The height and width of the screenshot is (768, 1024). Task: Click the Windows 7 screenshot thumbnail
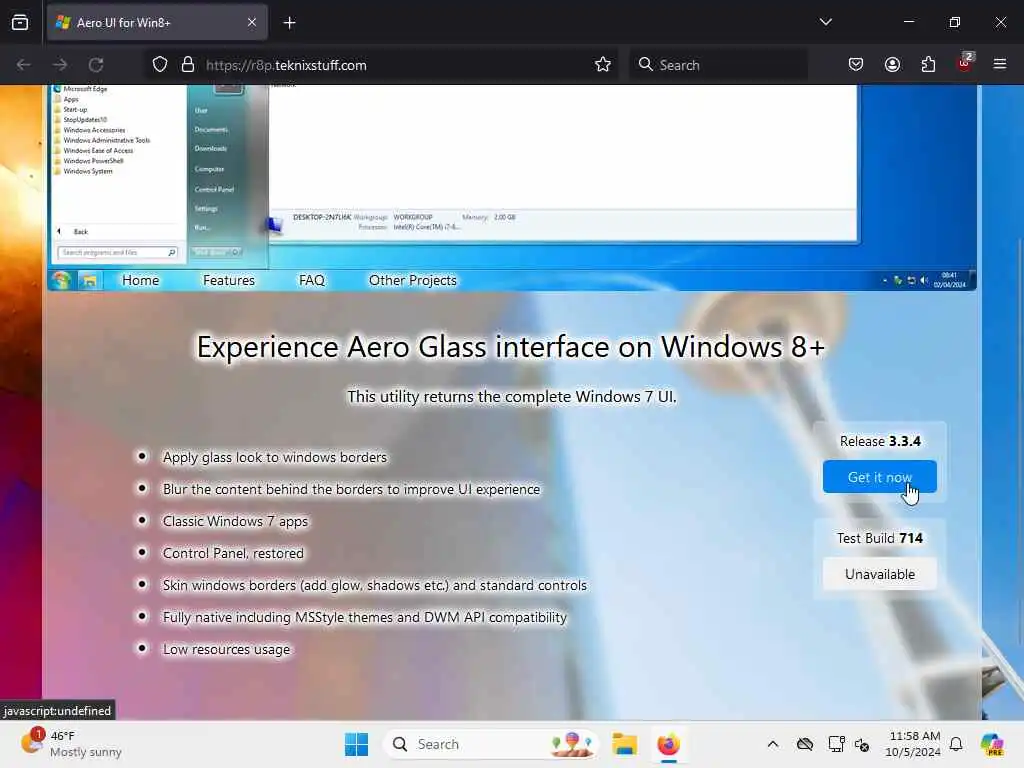[512, 187]
